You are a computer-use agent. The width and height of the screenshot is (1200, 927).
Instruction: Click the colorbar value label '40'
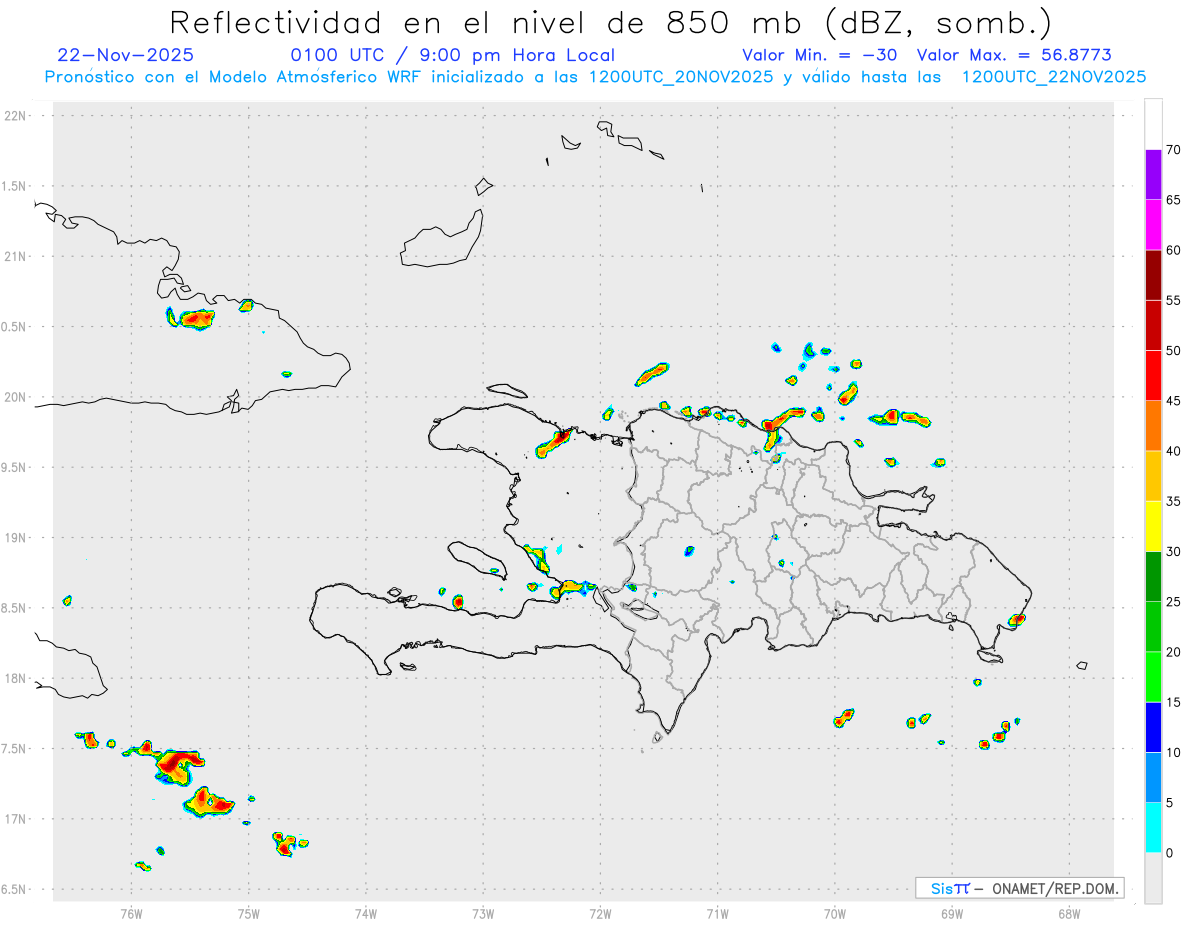pos(1173,451)
